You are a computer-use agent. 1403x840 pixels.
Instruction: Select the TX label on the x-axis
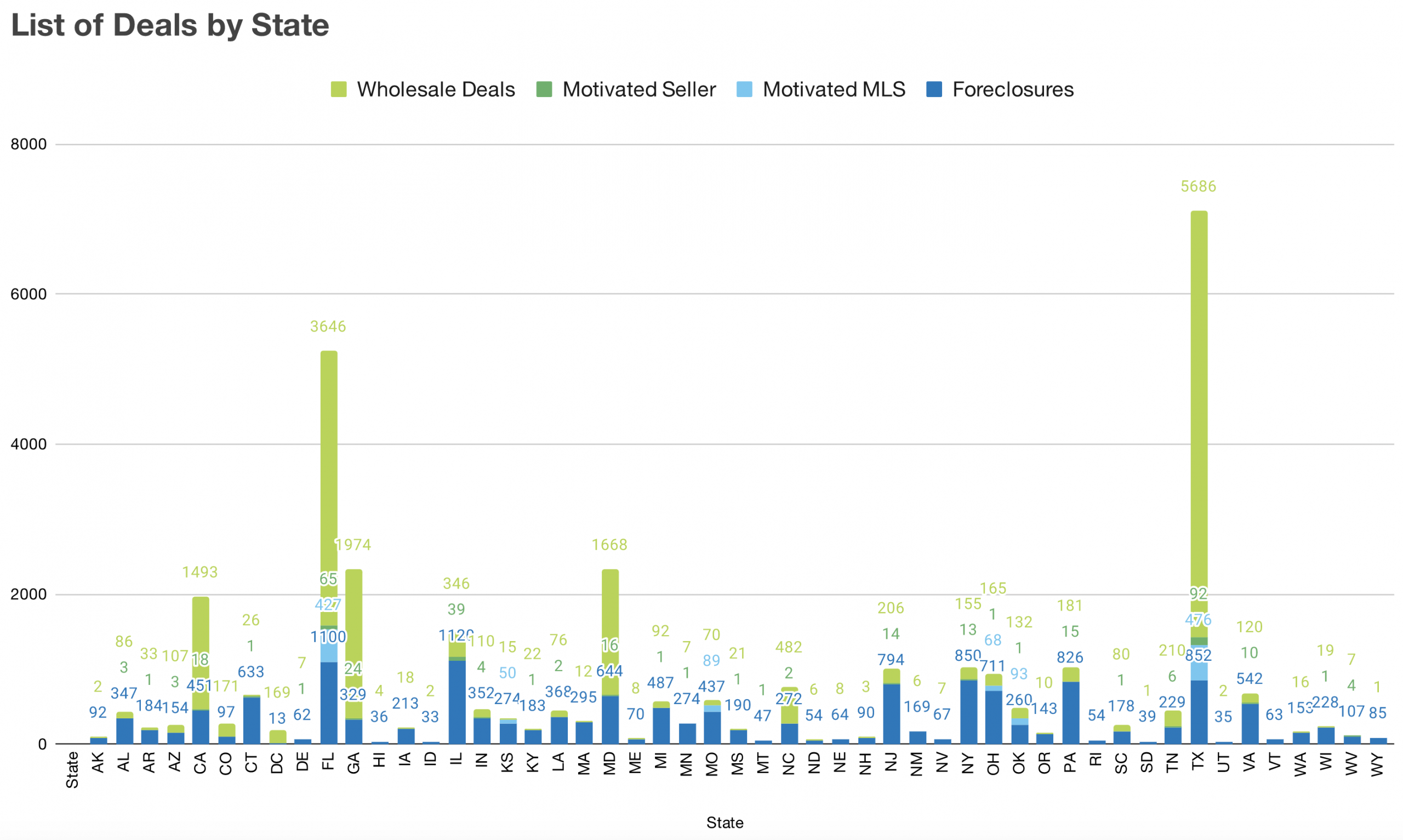[1198, 761]
